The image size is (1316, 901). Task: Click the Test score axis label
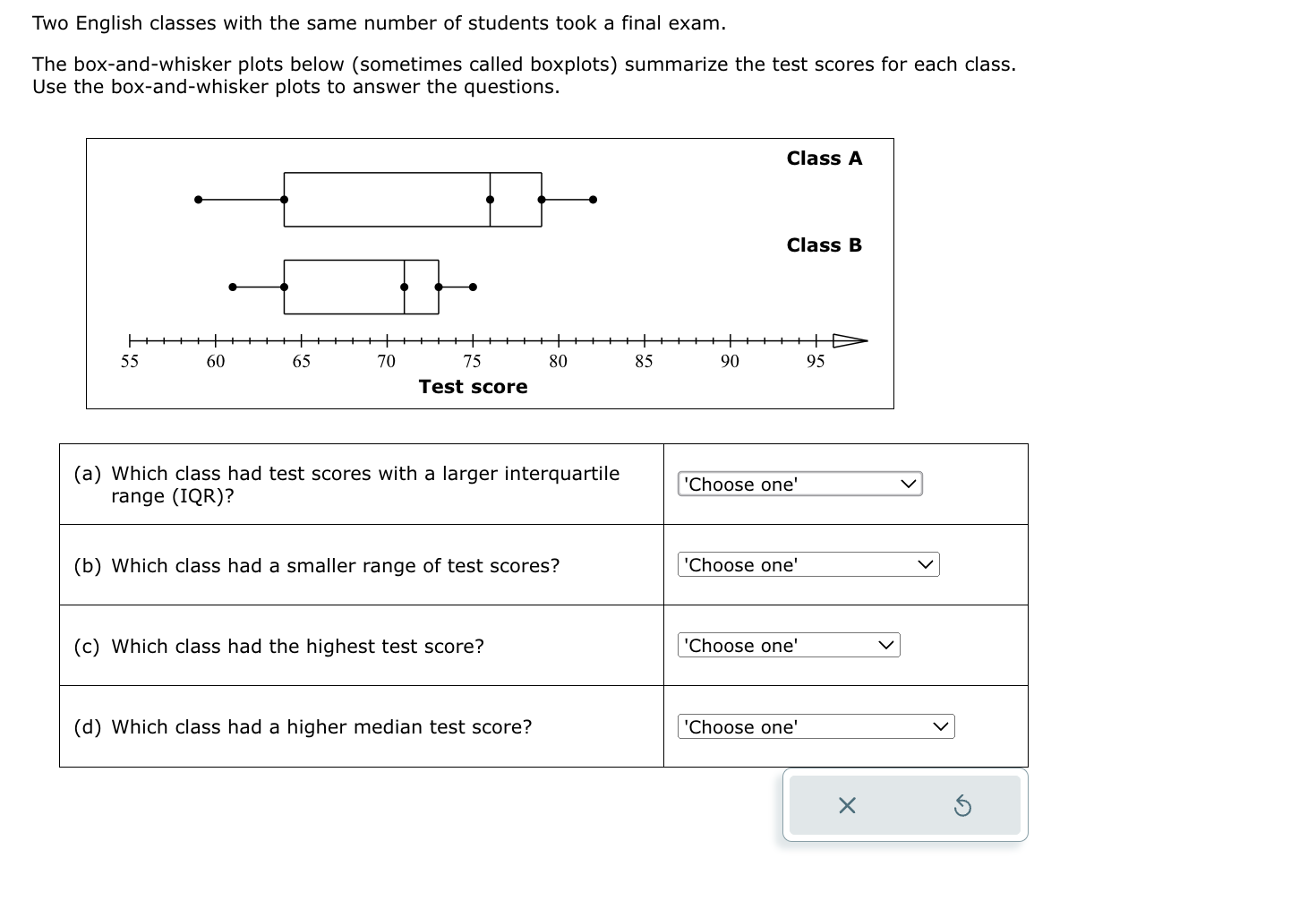pyautogui.click(x=474, y=386)
